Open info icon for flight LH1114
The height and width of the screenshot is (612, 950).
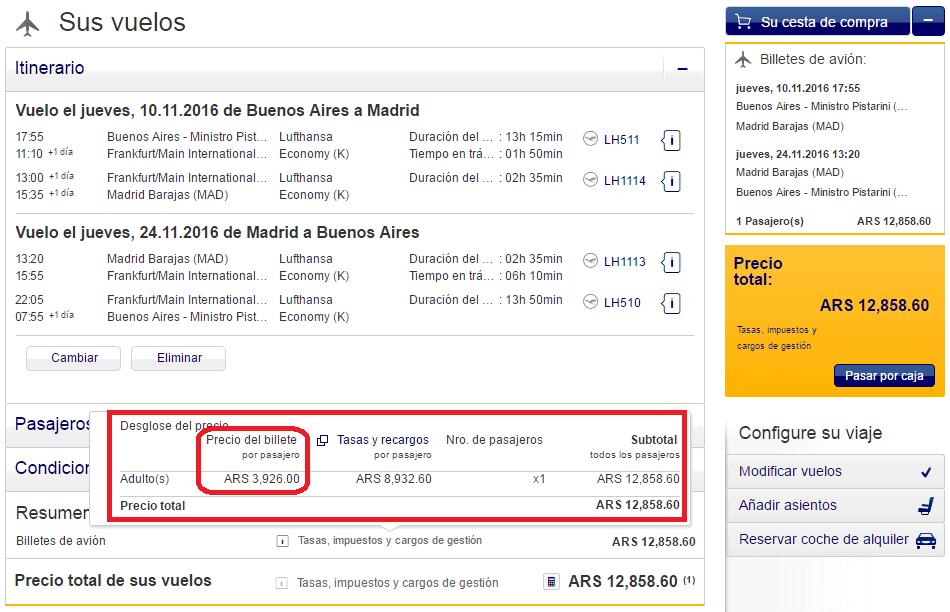pyautogui.click(x=671, y=181)
